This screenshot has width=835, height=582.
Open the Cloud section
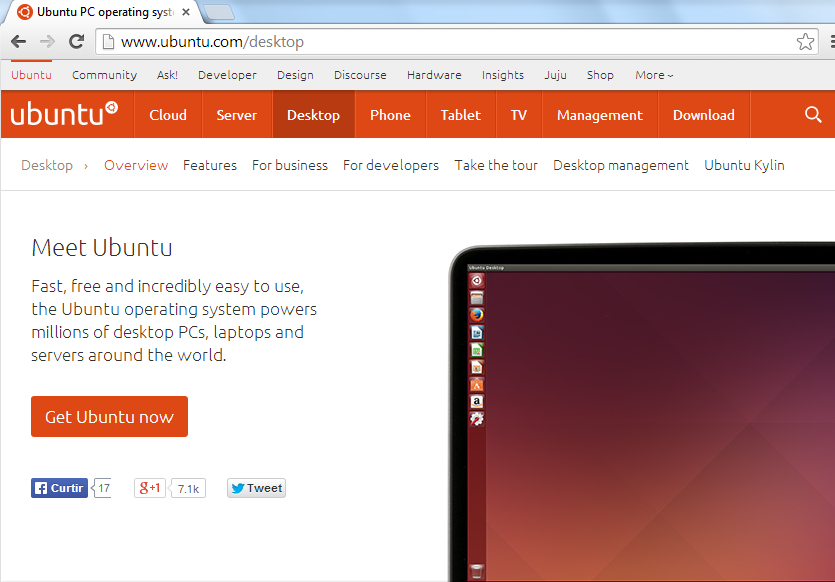pos(168,114)
